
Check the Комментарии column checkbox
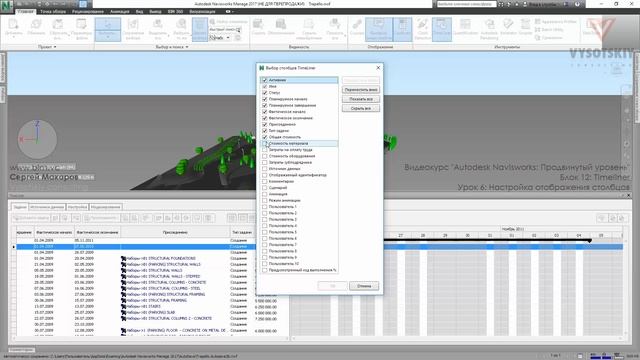[x=264, y=181]
